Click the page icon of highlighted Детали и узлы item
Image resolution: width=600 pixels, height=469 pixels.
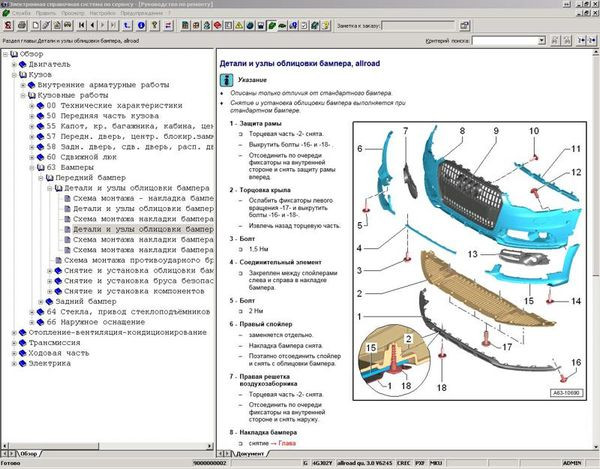point(66,229)
